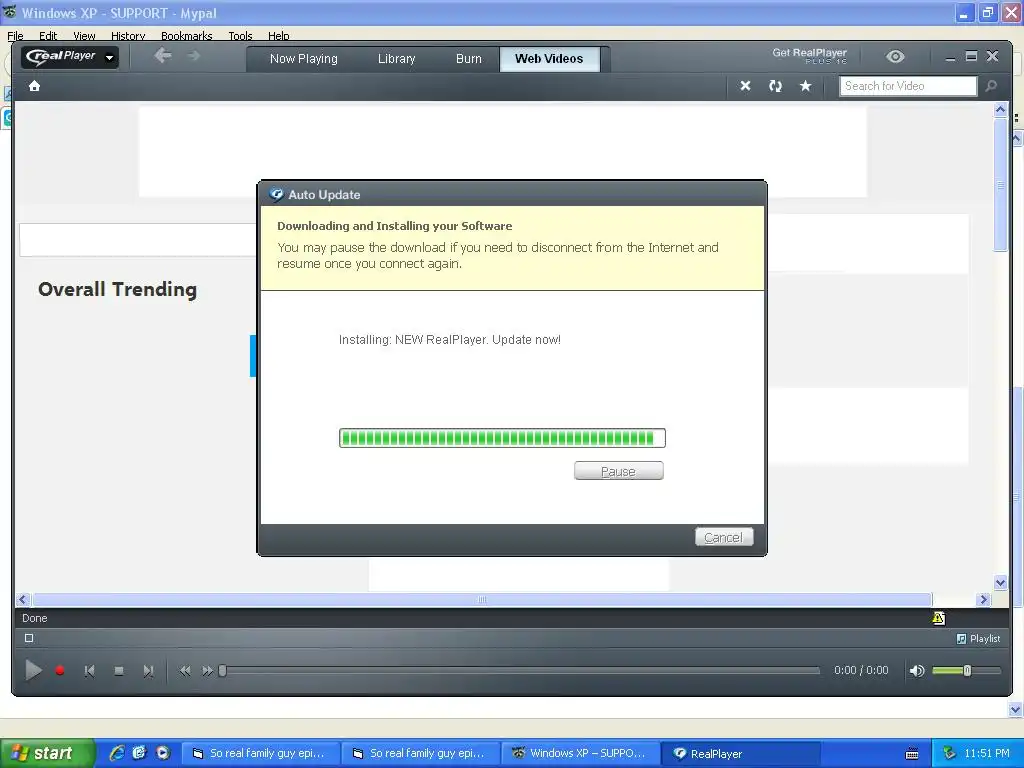The height and width of the screenshot is (768, 1024).
Task: Click the warning icon in status bar
Action: tap(938, 618)
